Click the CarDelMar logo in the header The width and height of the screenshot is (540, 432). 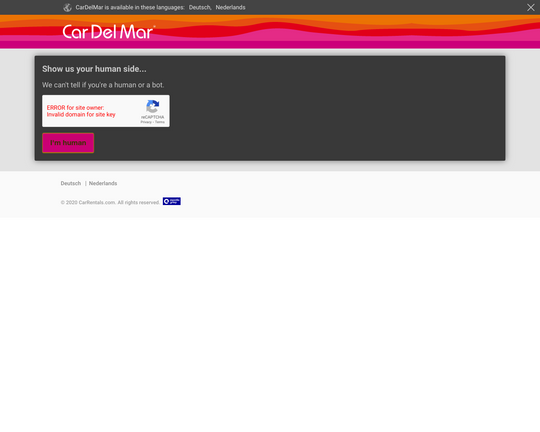click(x=108, y=32)
